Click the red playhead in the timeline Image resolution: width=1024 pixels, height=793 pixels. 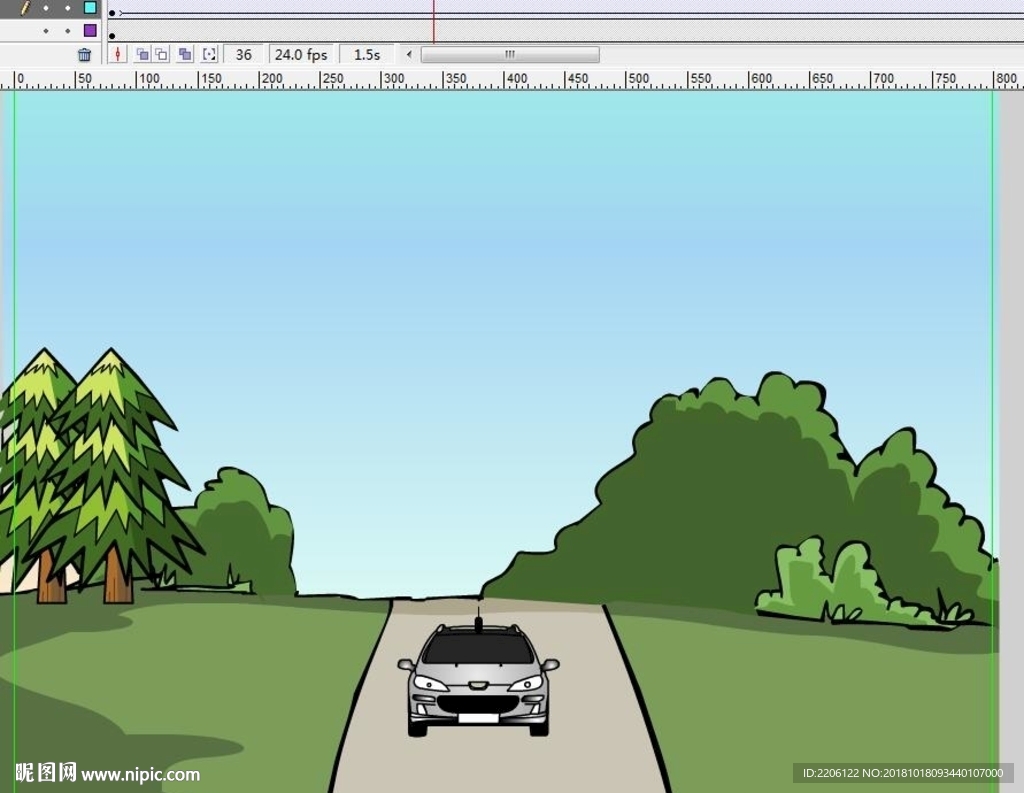coord(433,20)
